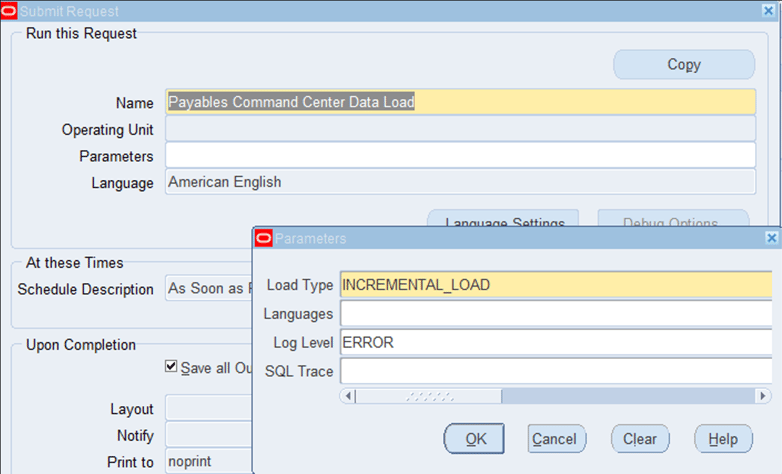
Task: Click the Parameters field in Submit Request
Action: coord(460,156)
